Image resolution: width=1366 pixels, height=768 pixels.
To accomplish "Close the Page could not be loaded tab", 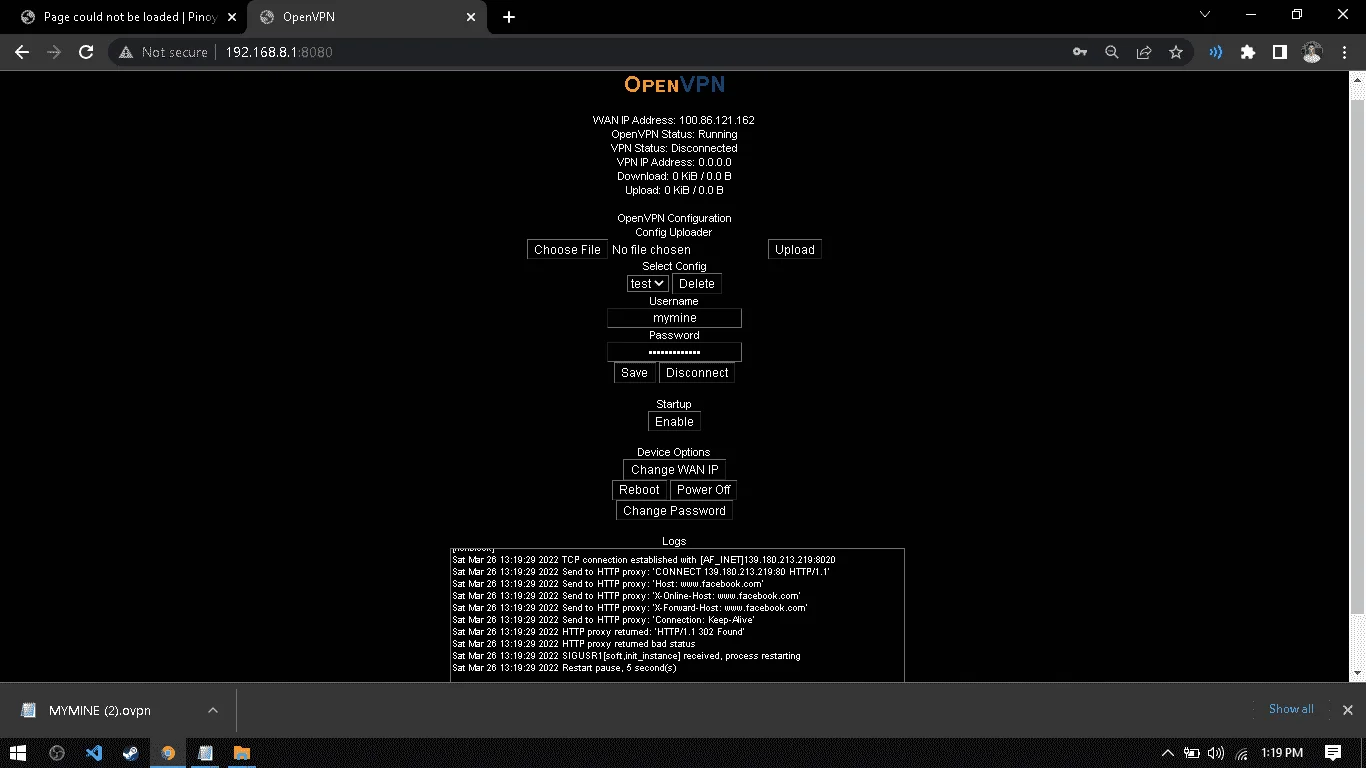I will (231, 17).
